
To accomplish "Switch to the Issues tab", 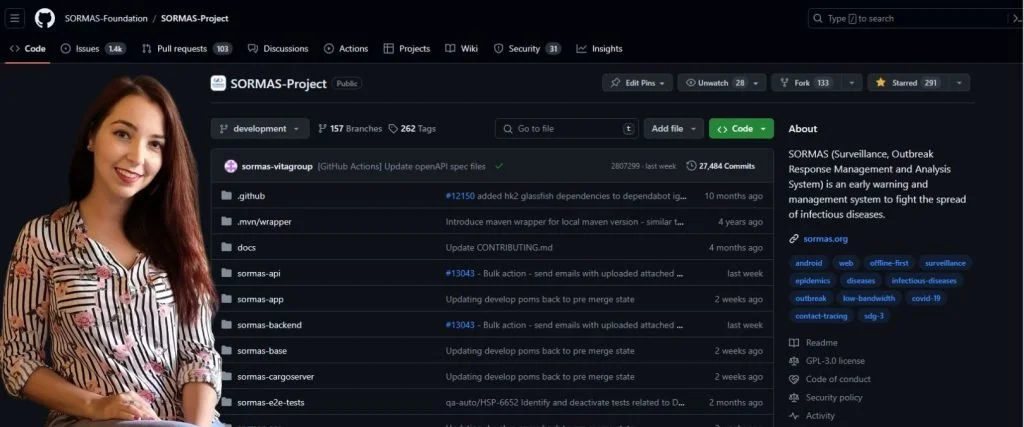I will [x=93, y=49].
